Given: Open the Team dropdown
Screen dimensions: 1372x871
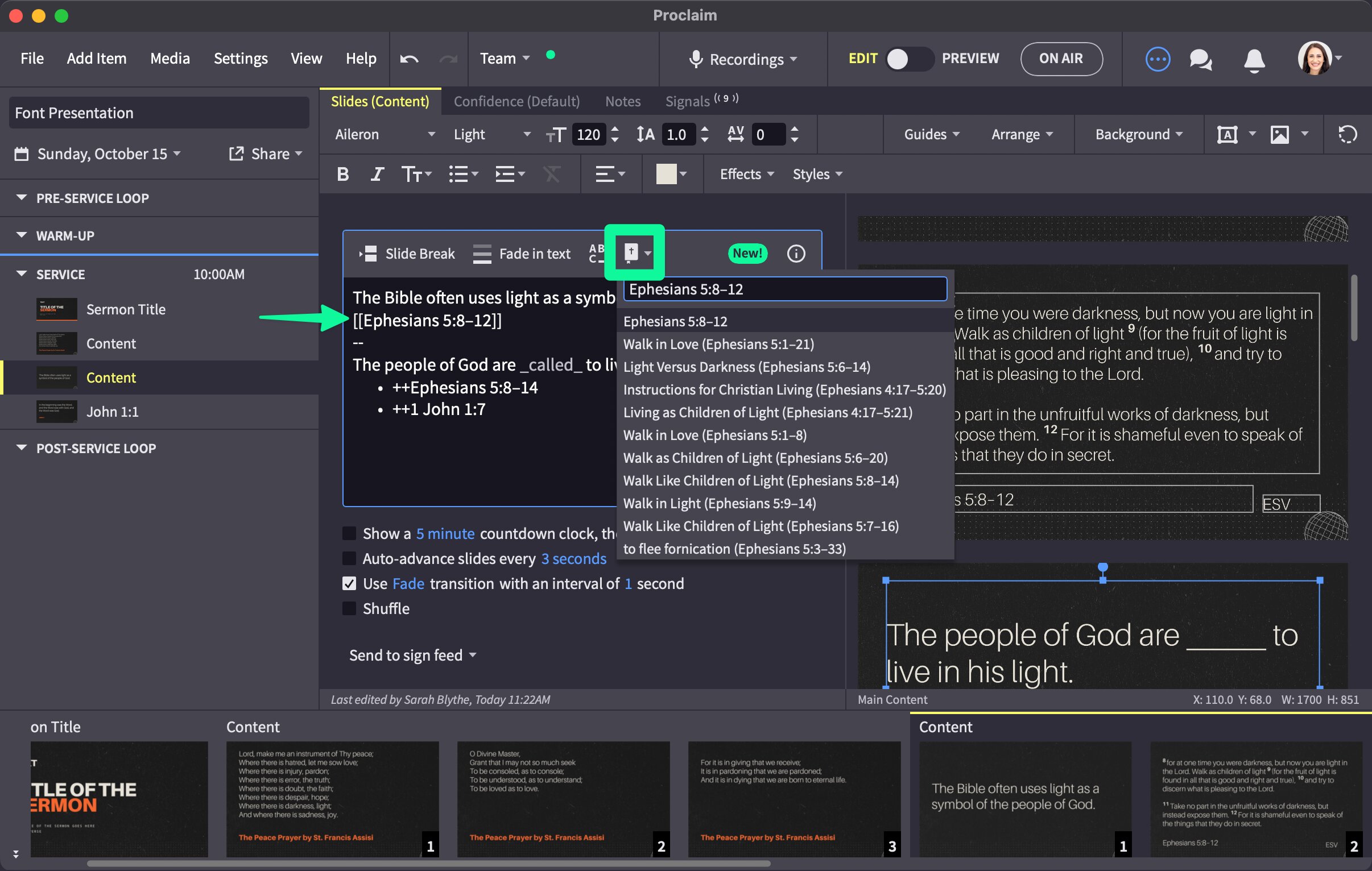Looking at the screenshot, I should (504, 59).
